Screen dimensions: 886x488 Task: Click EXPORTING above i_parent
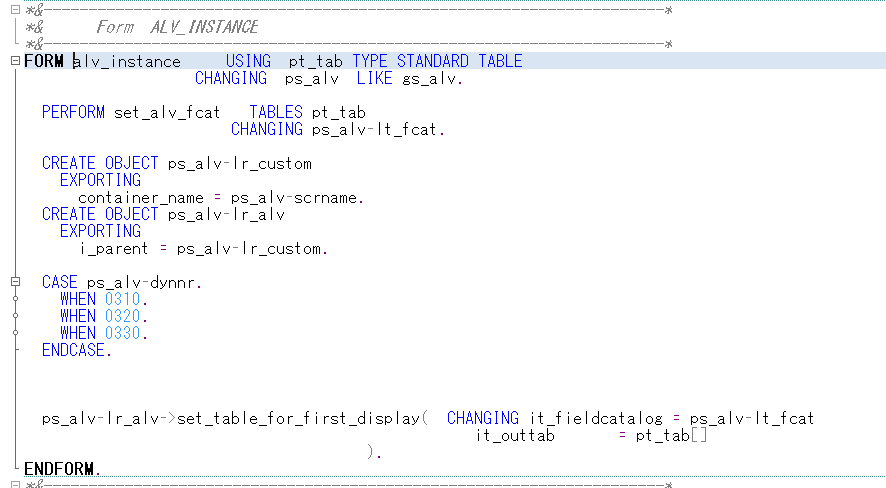pos(101,230)
